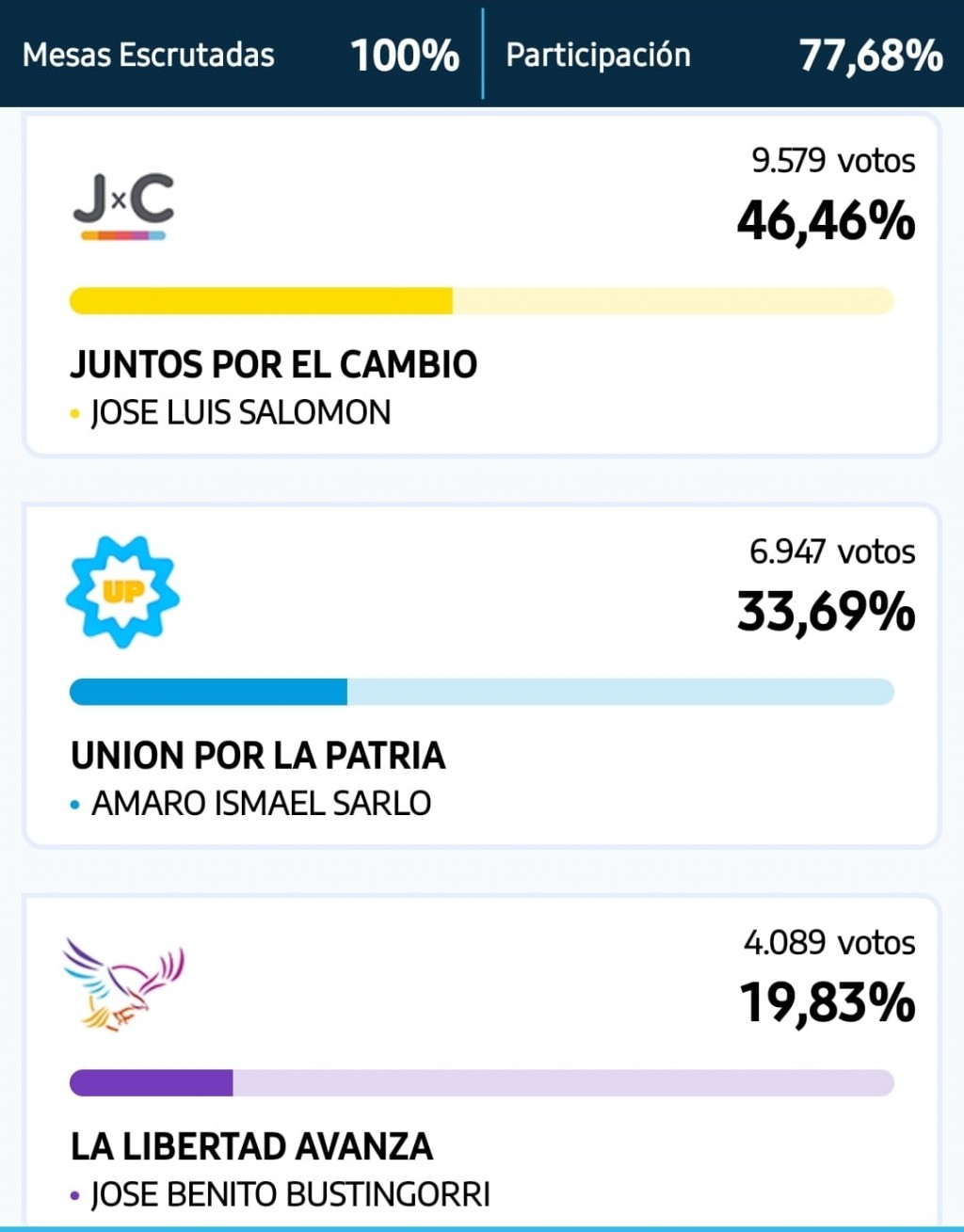Open the UNION POR LA PATRIA party title

(258, 756)
